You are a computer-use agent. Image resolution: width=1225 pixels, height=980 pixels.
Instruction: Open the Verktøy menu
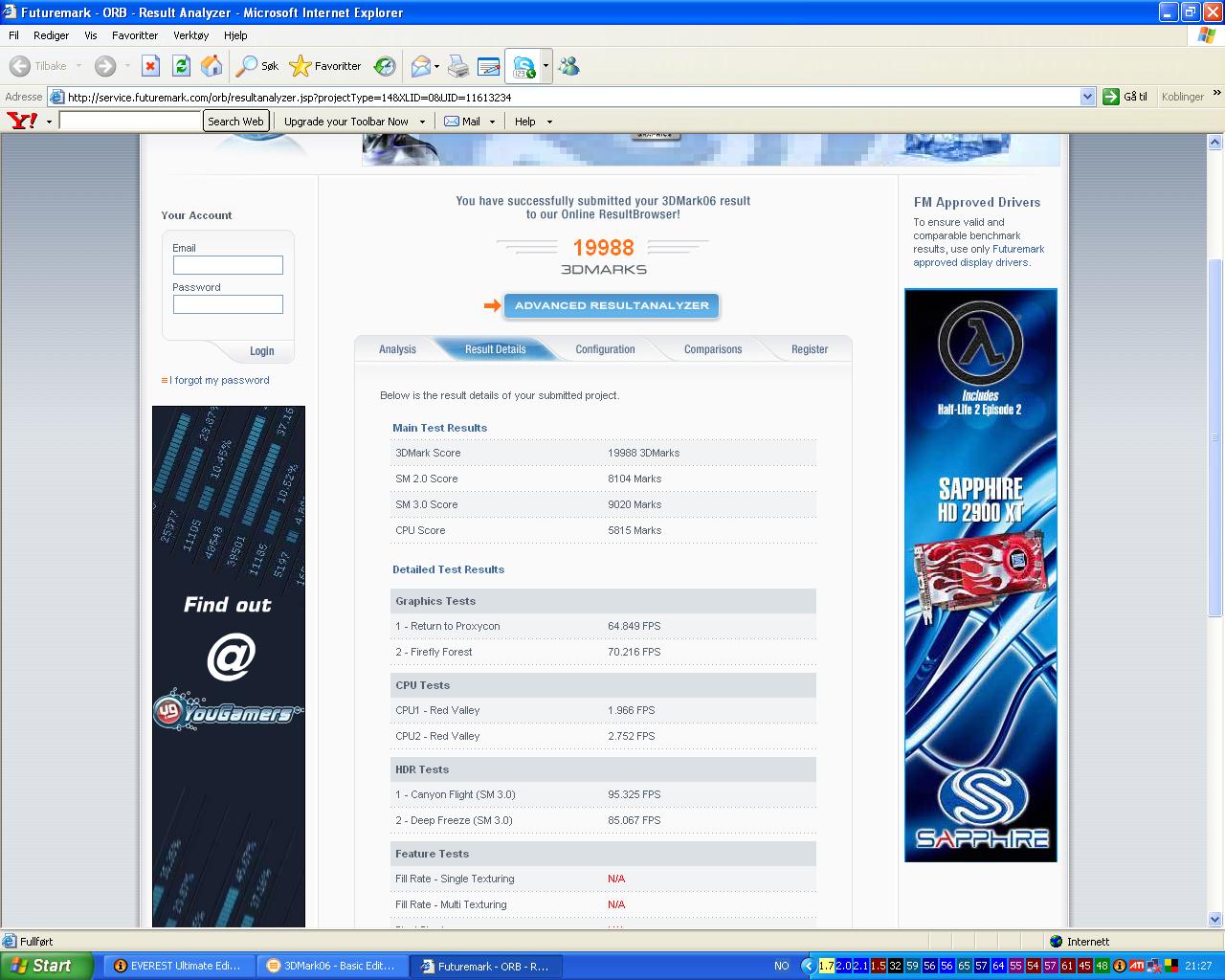point(190,35)
